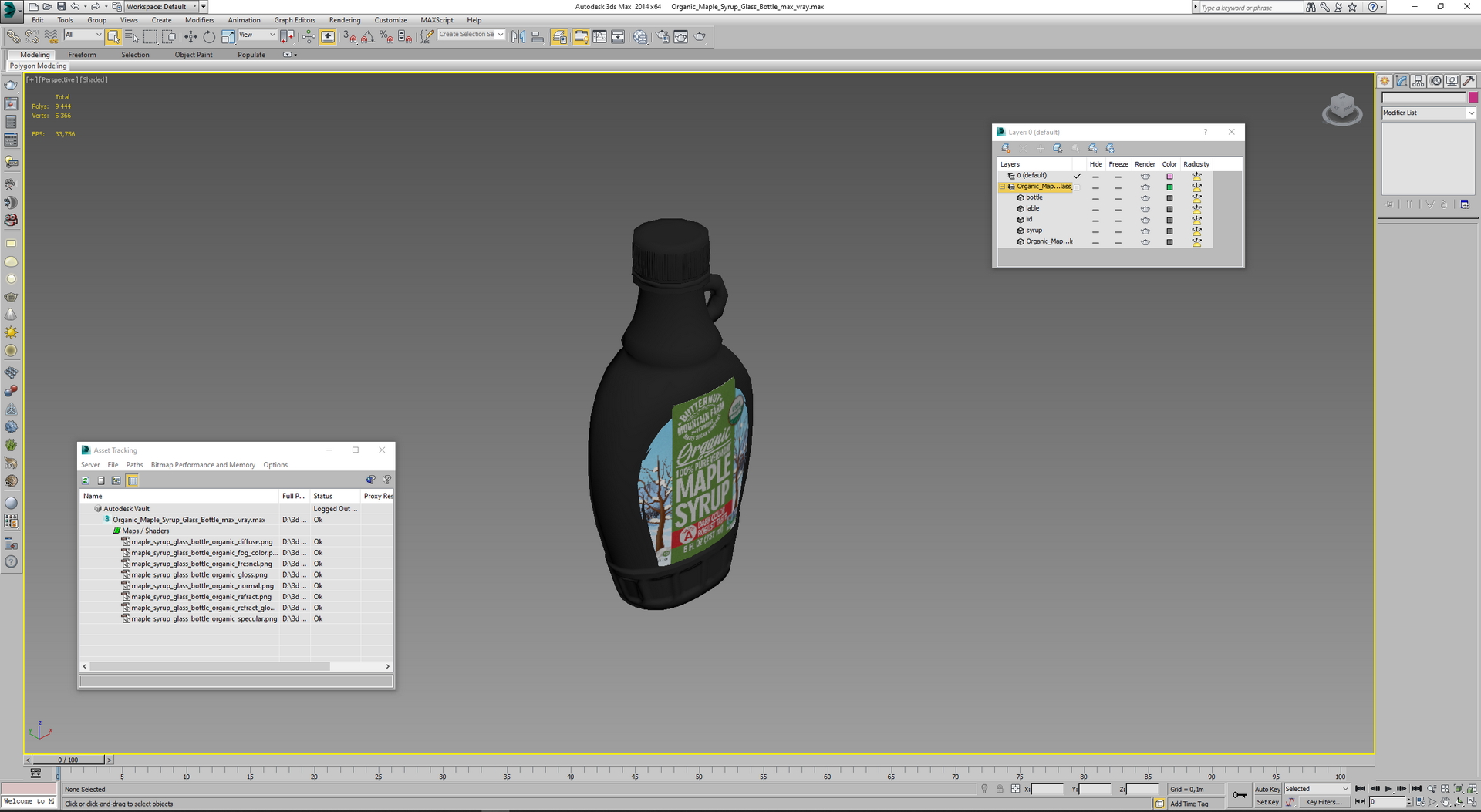Click Play Animation button
The width and height of the screenshot is (1481, 812).
pos(1388,789)
